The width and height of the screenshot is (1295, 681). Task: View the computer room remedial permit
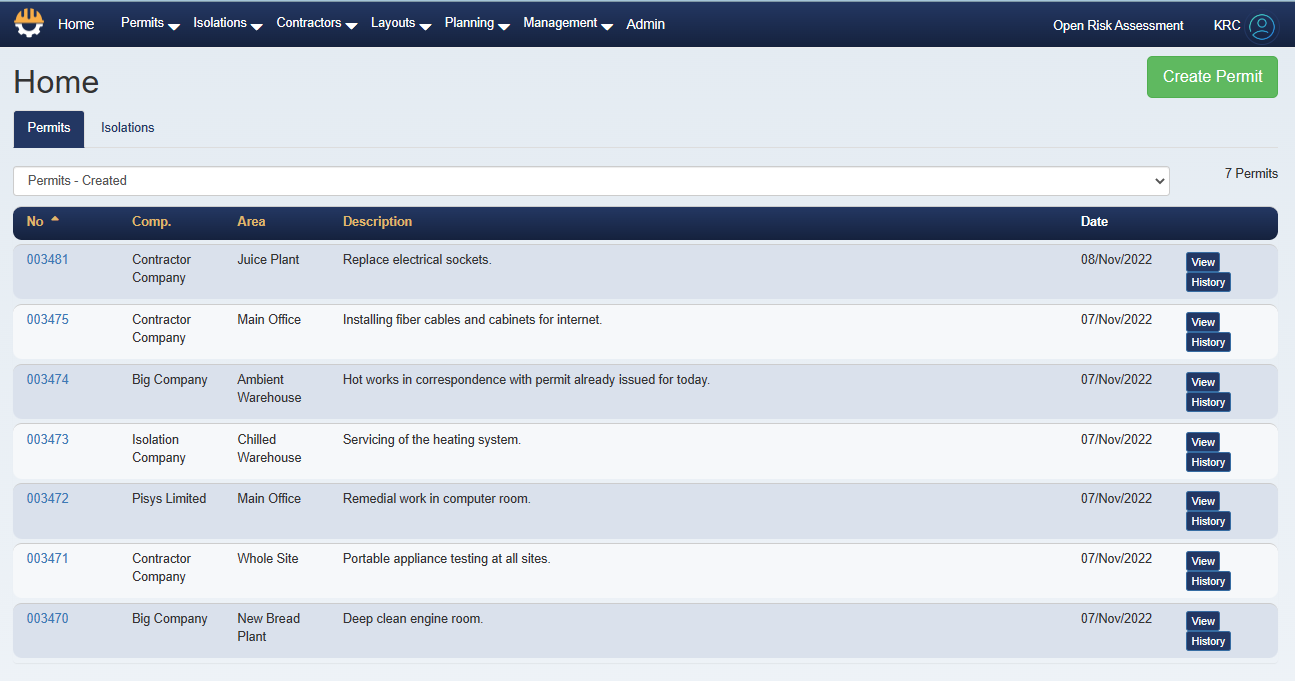click(x=1203, y=501)
